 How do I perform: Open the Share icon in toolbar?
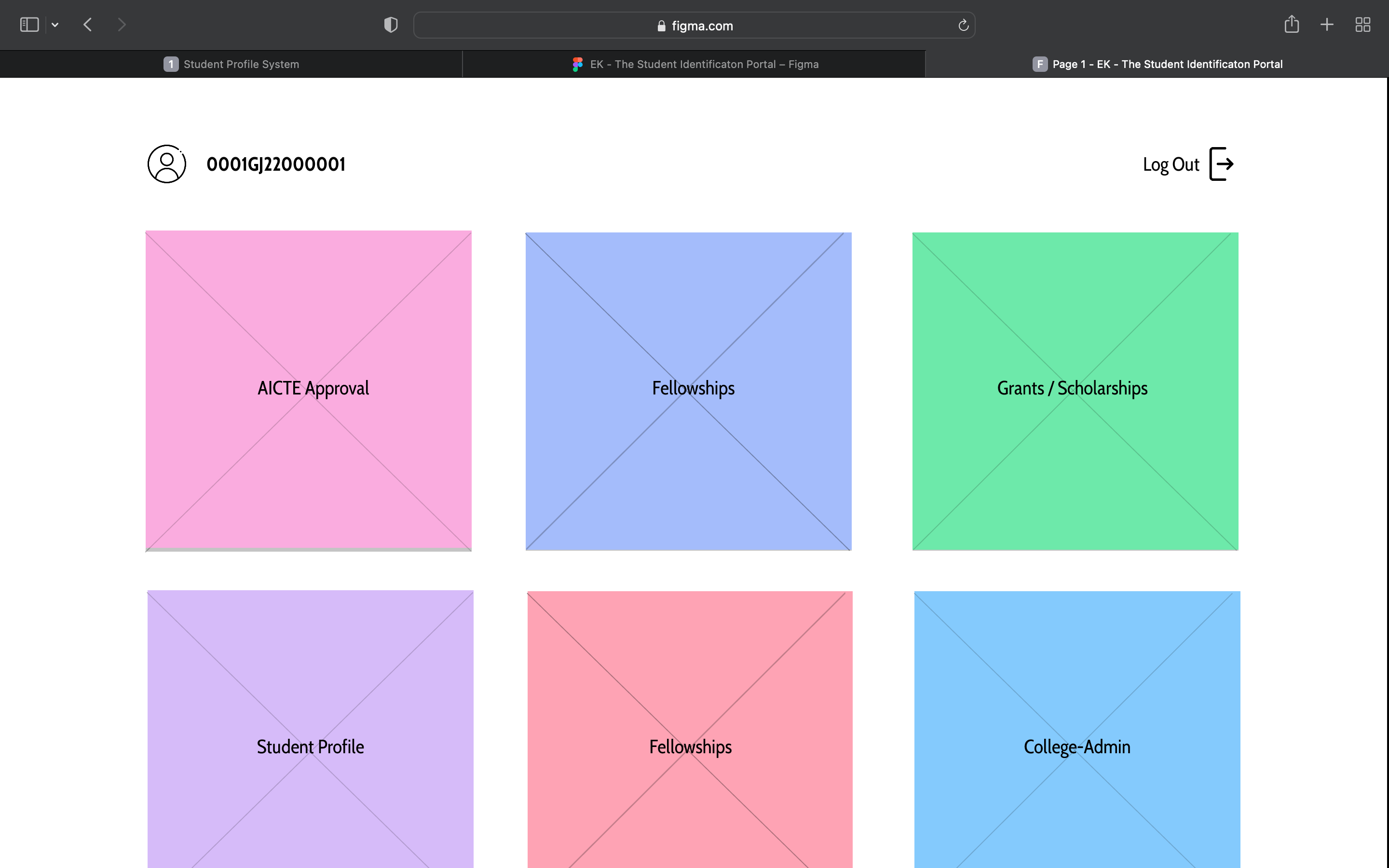[1292, 25]
